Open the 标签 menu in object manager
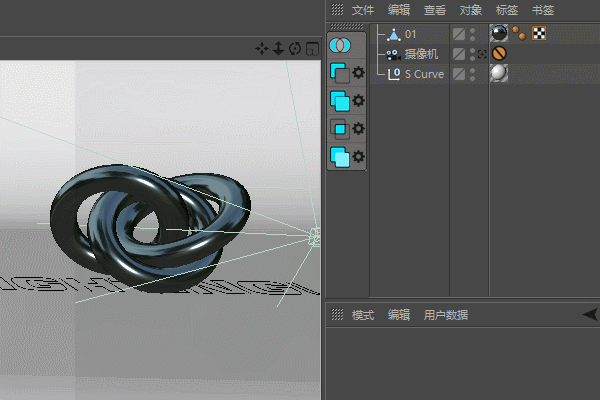 click(x=507, y=10)
